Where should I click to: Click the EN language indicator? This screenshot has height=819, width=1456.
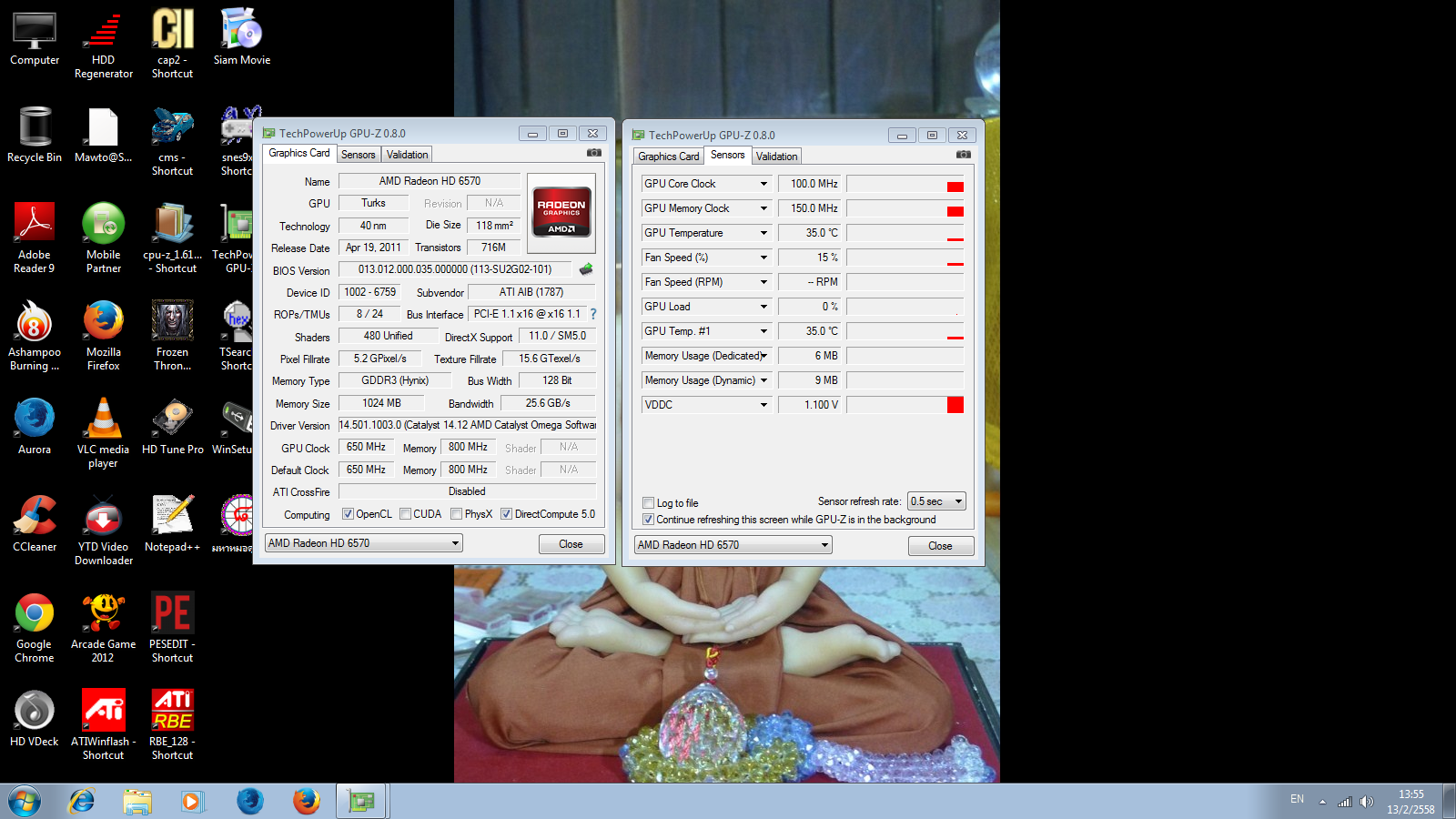click(x=1297, y=799)
